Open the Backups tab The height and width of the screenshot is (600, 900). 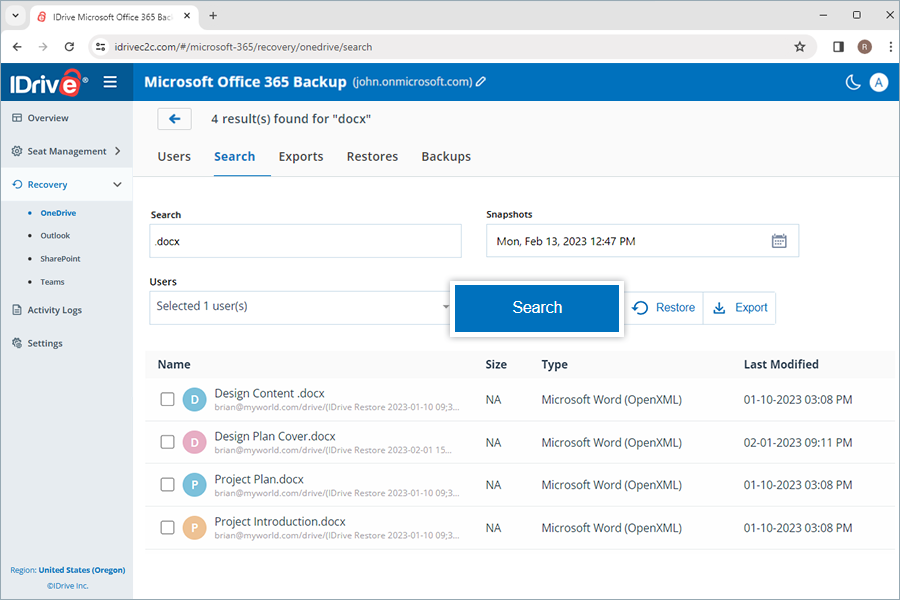(446, 157)
